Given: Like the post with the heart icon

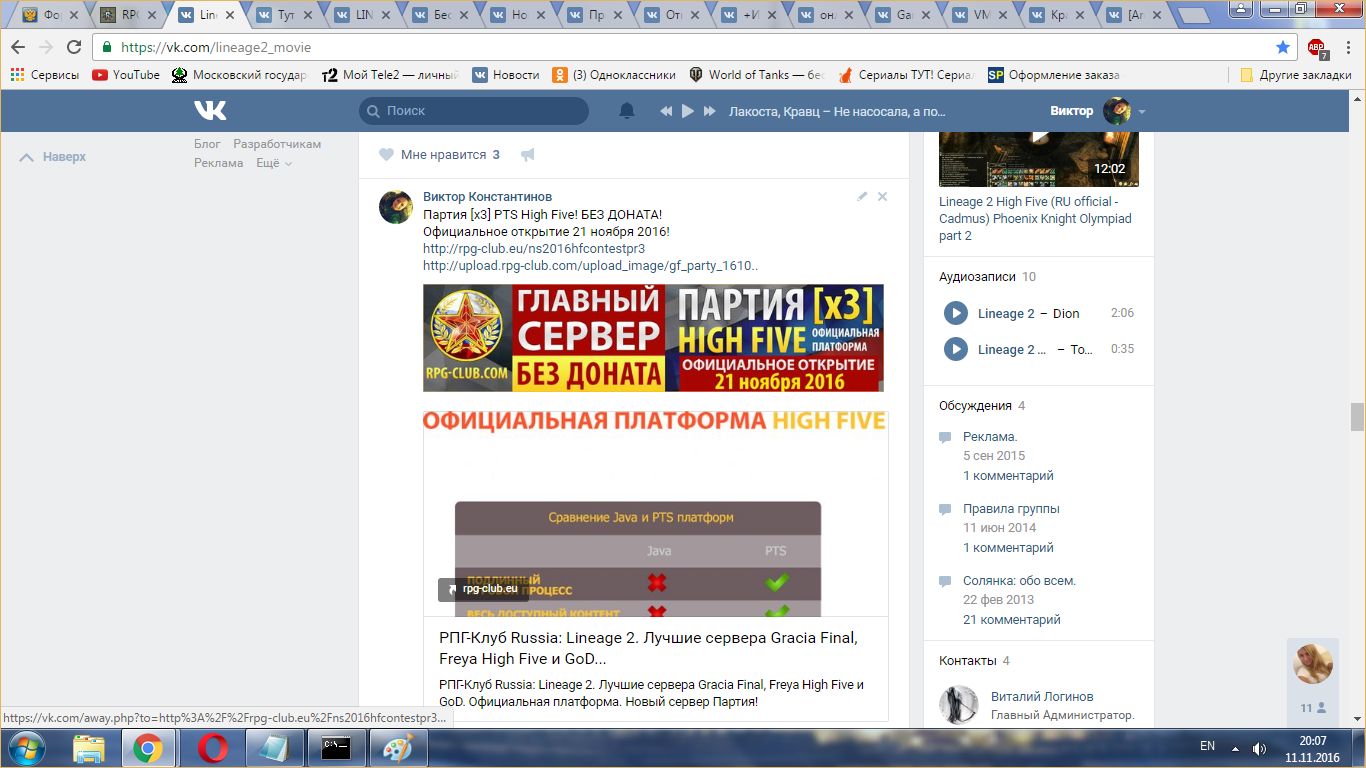Looking at the screenshot, I should point(386,155).
